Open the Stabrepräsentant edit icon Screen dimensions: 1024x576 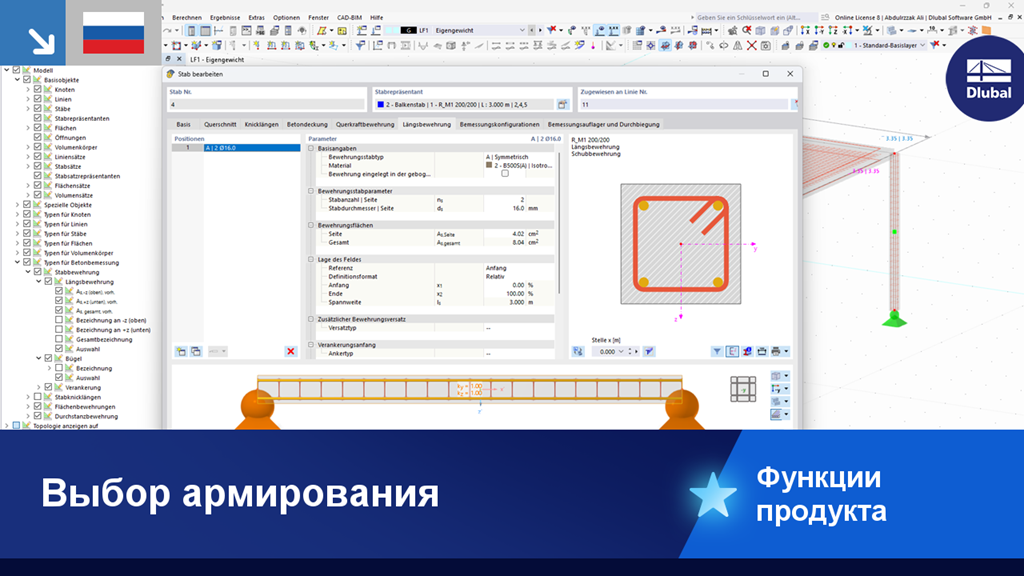pos(562,104)
